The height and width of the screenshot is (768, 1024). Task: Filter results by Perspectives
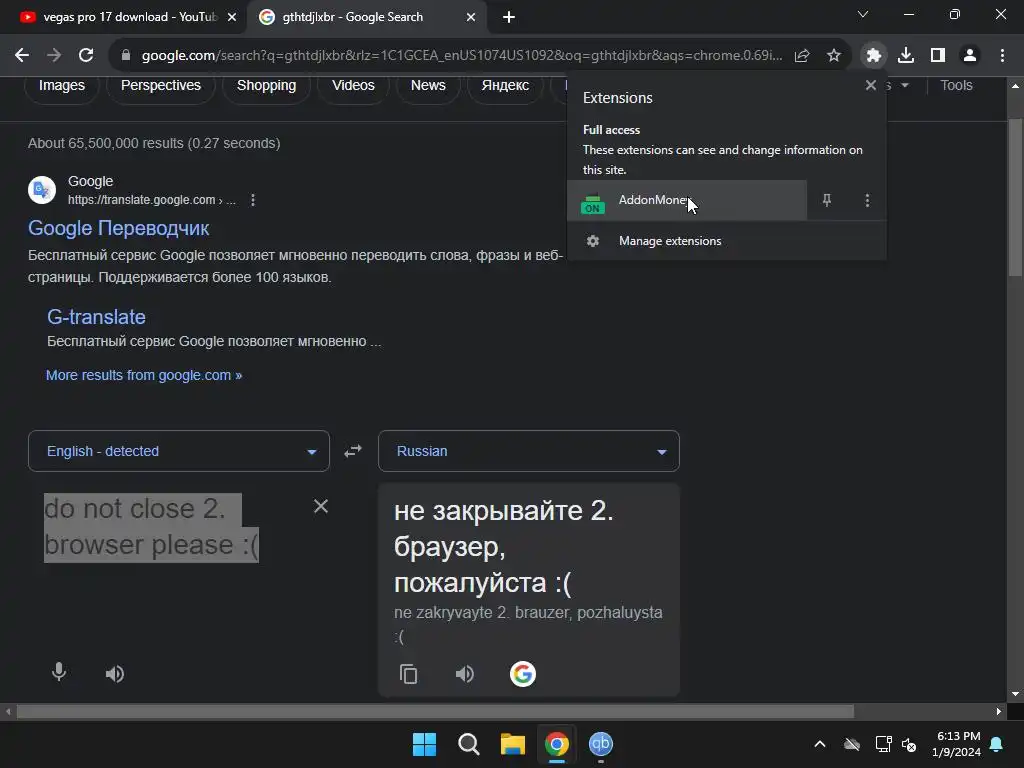point(161,86)
